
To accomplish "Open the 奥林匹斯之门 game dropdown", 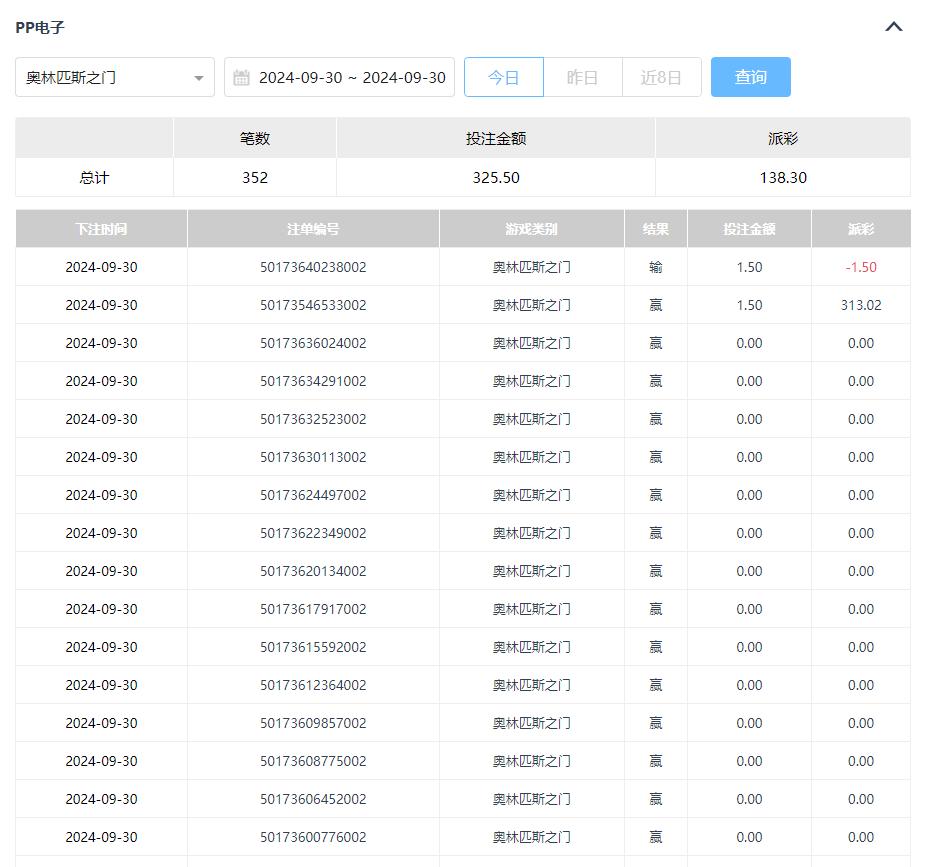I will [115, 77].
